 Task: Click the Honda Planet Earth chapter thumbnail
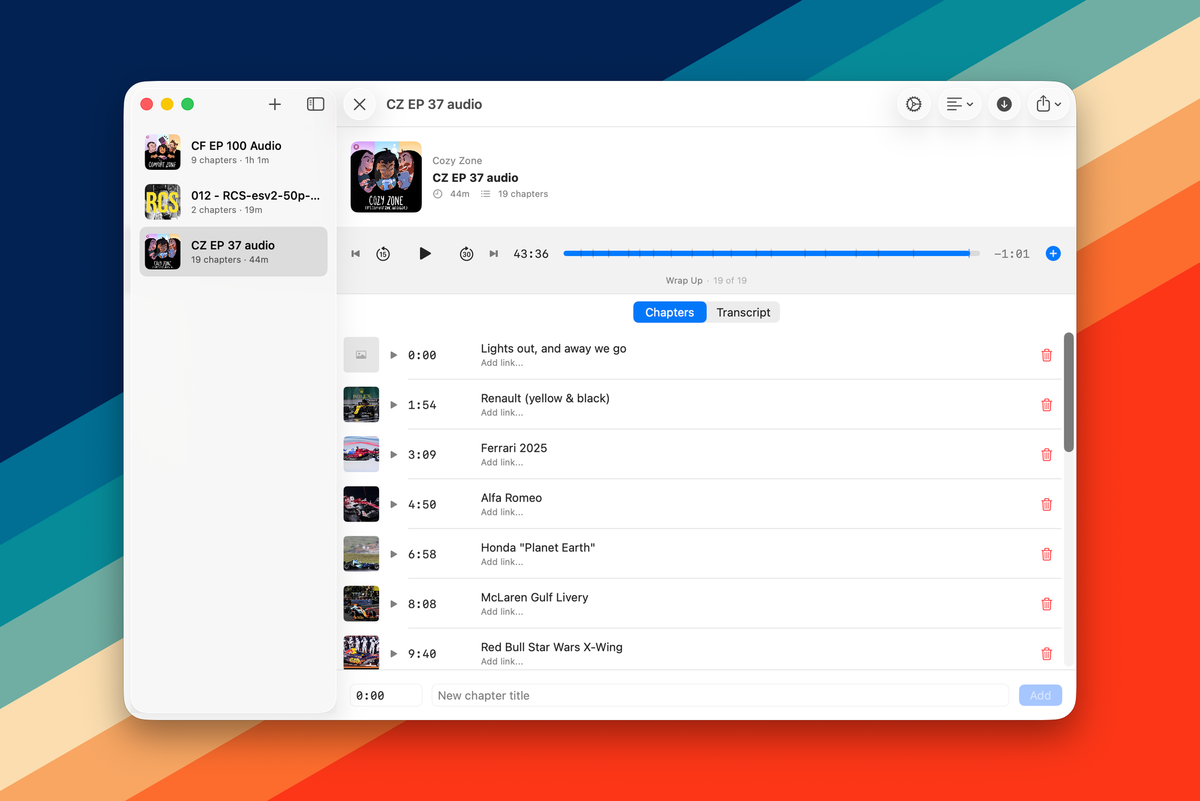click(x=361, y=554)
